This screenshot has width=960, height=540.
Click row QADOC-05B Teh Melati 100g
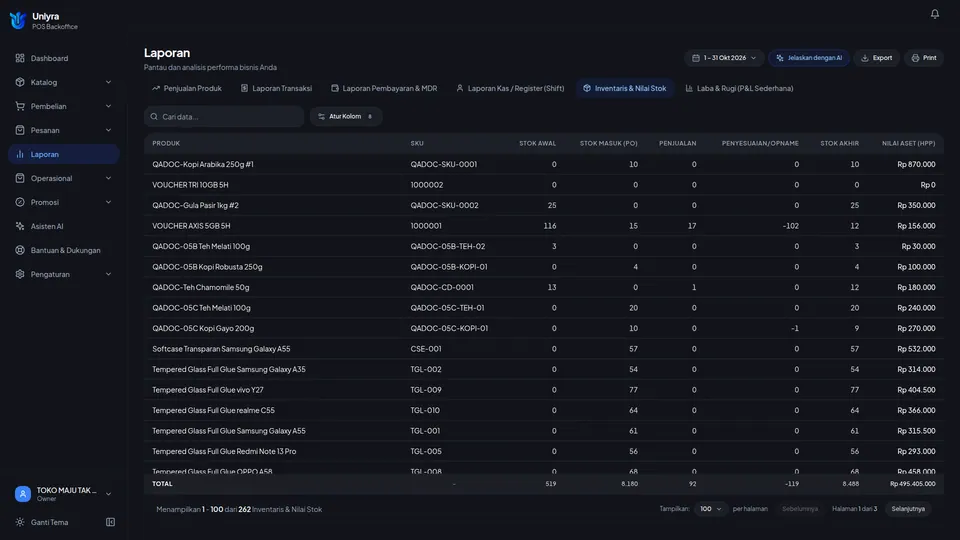point(544,246)
